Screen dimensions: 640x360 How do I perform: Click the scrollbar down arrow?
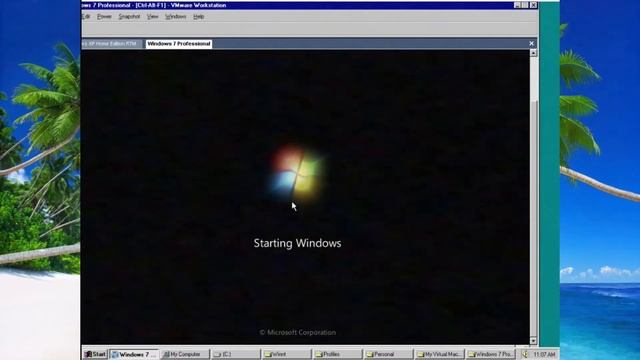click(533, 340)
